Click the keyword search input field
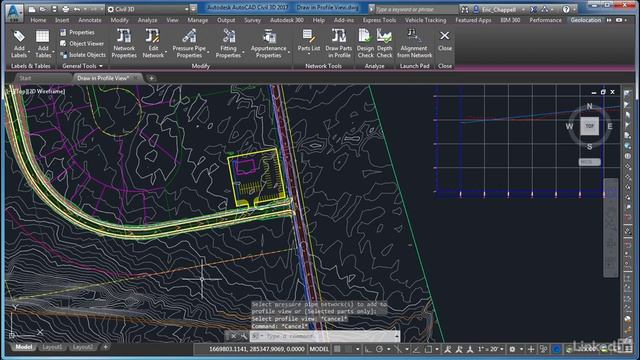640x360 pixels. pos(416,9)
